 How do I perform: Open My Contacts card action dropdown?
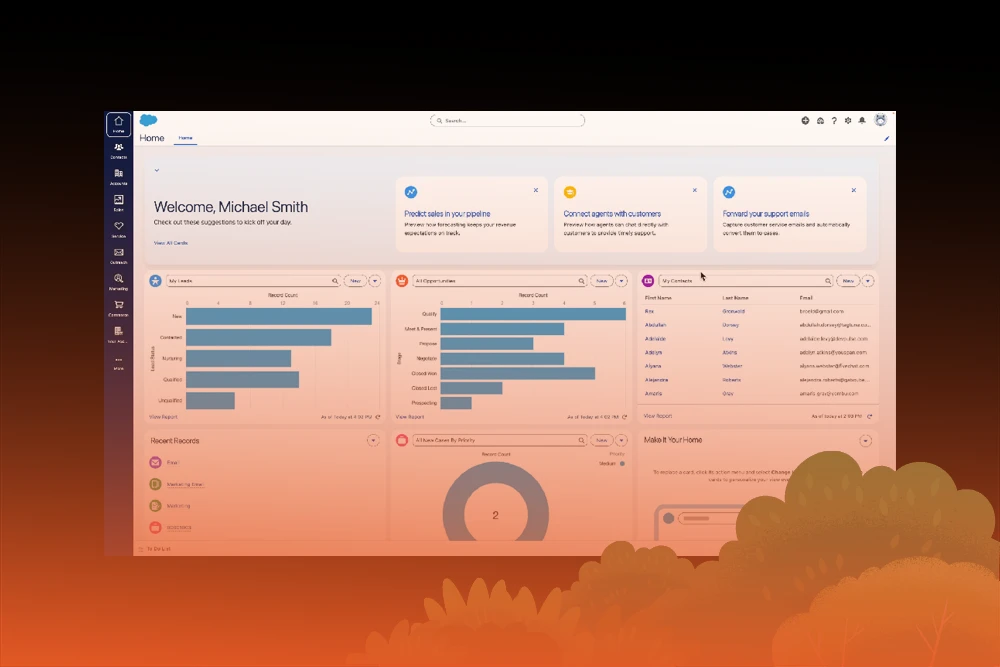pos(868,281)
